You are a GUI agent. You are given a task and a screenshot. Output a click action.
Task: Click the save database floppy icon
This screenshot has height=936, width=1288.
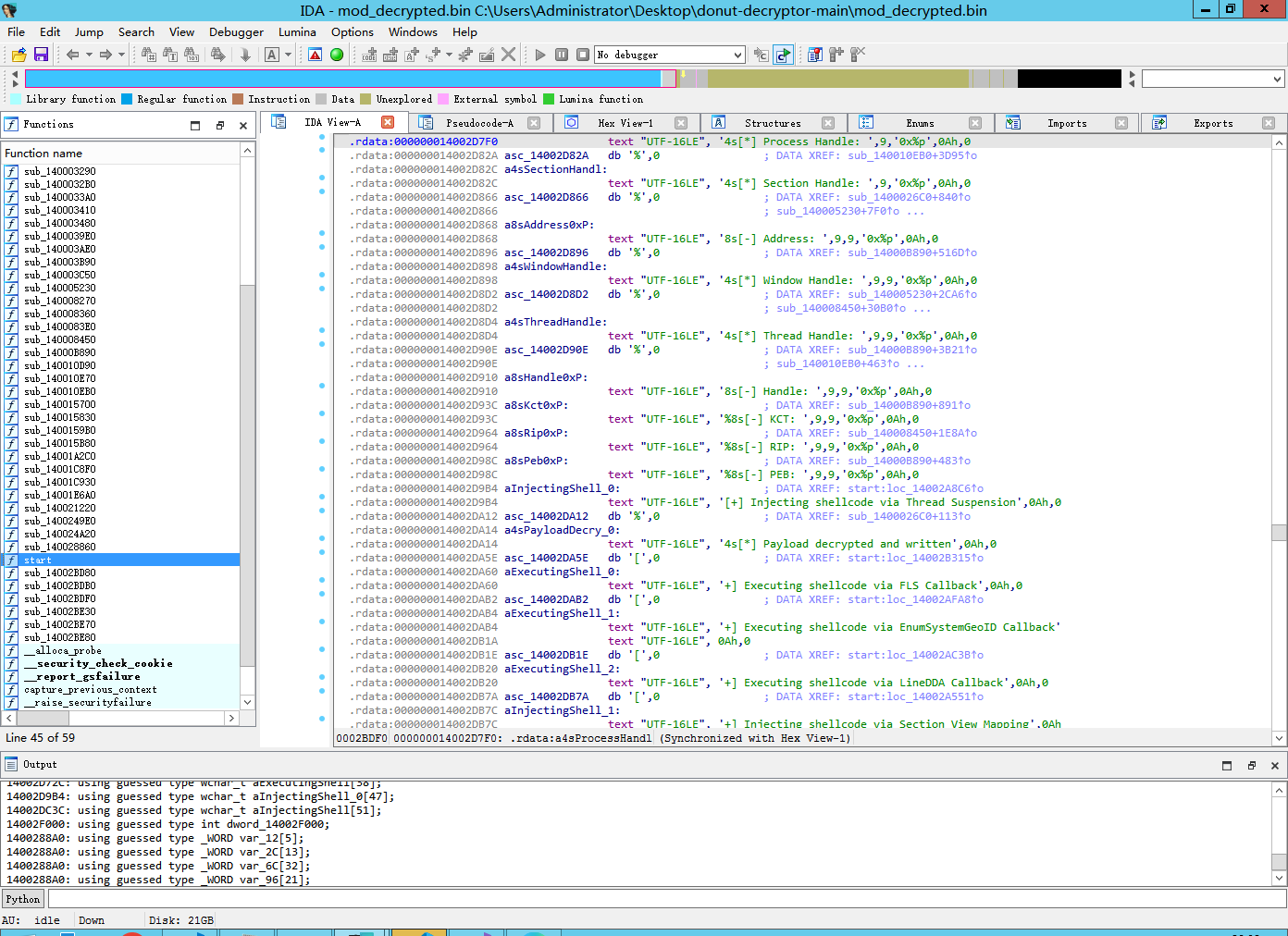click(x=41, y=55)
